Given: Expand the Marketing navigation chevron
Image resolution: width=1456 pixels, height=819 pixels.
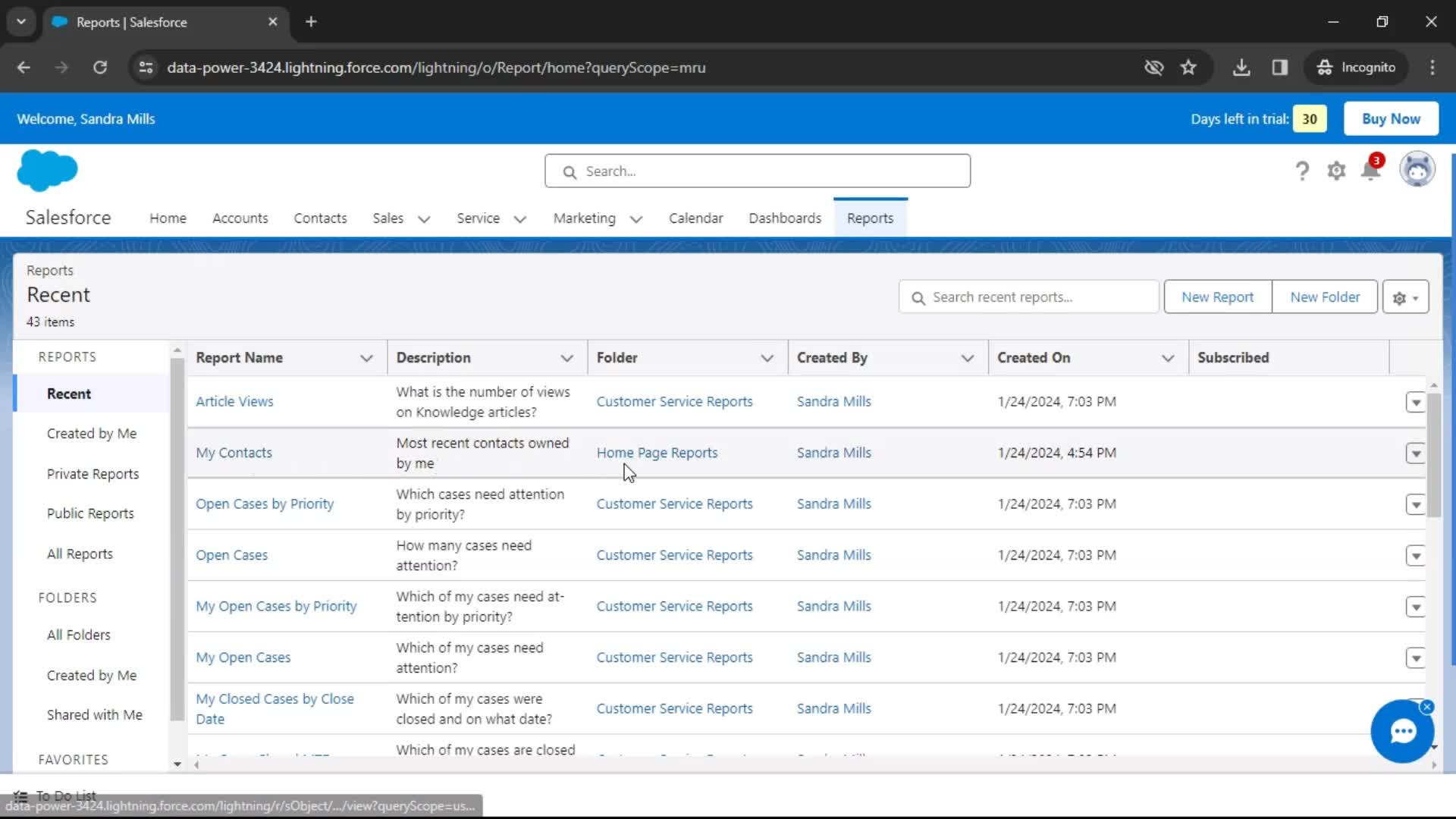Looking at the screenshot, I should pos(636,219).
